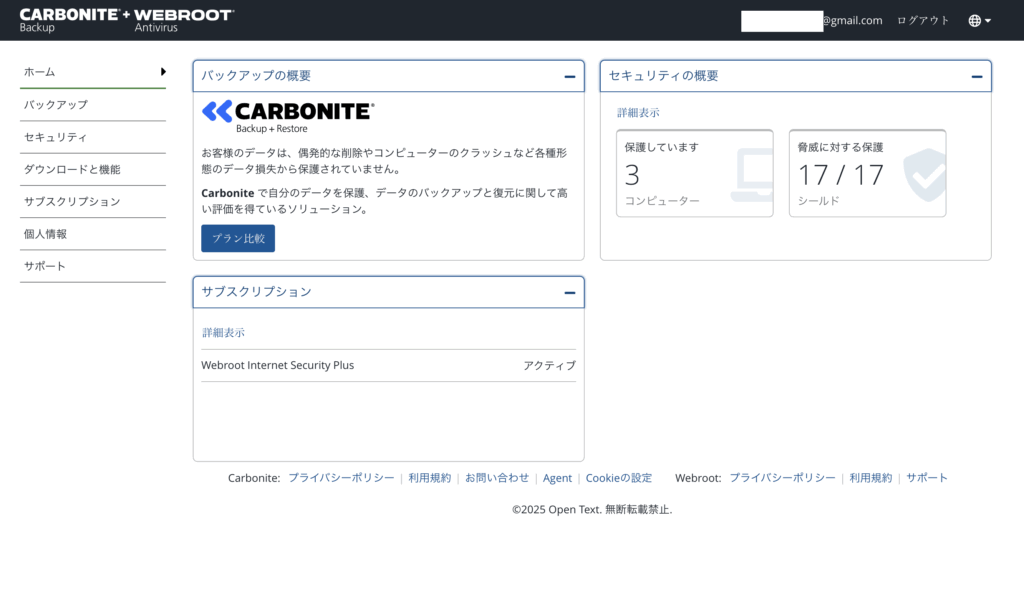Open 詳細表示 link in subscription panel
This screenshot has height=592, width=1024.
click(x=223, y=332)
